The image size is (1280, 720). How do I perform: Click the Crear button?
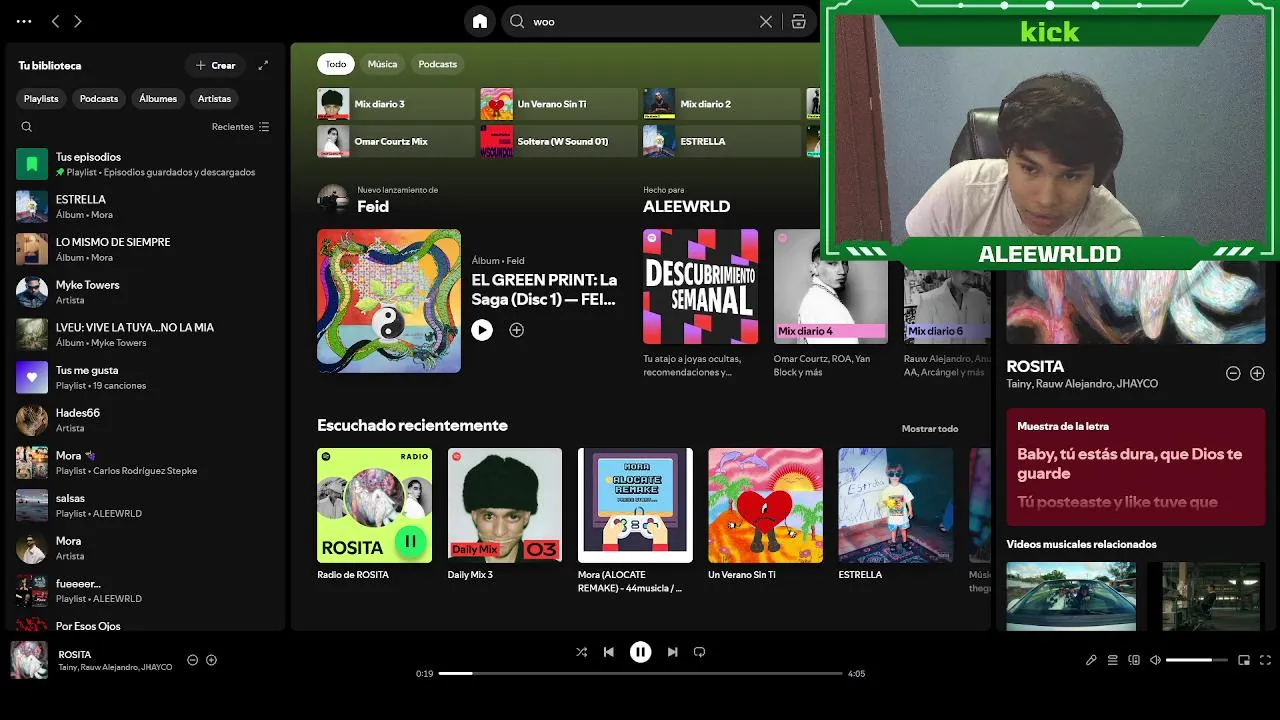pos(215,65)
